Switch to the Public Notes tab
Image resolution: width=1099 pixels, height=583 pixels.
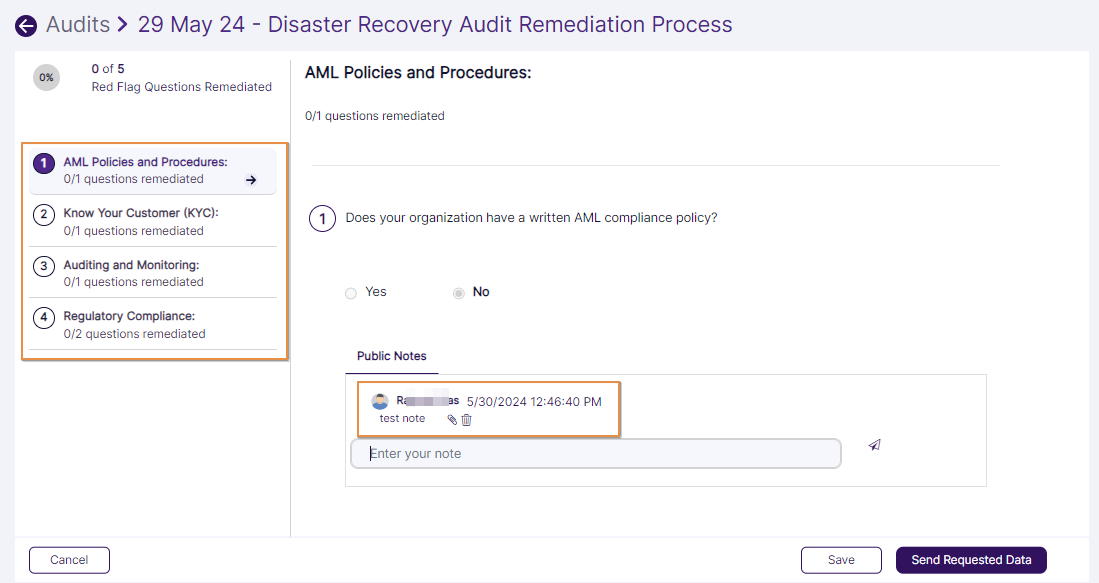pos(392,356)
